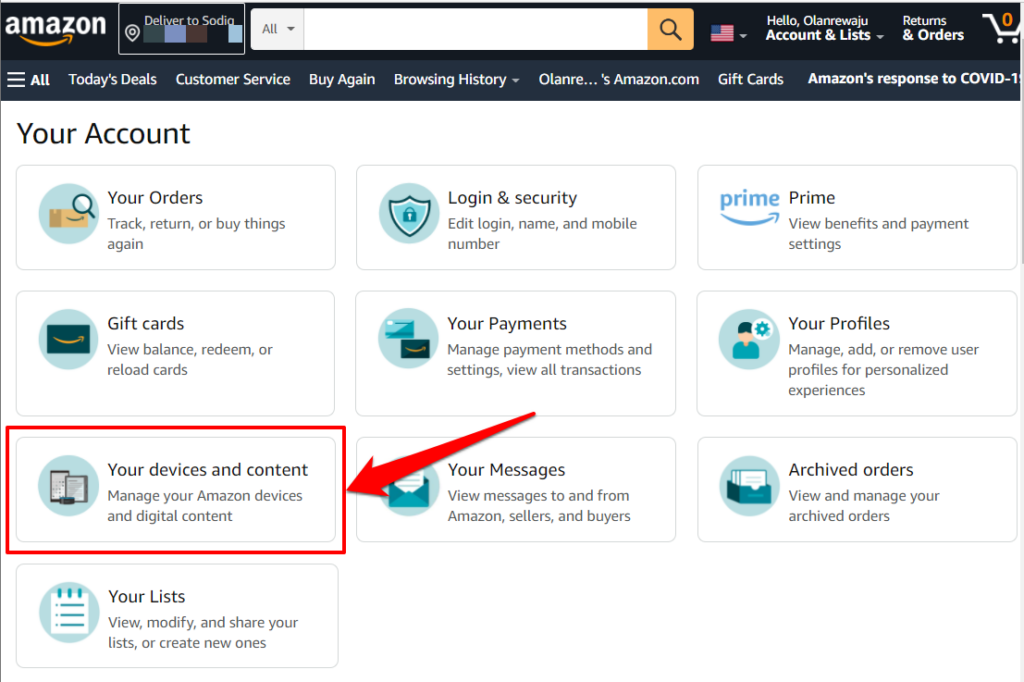Open the Amazon logo home link
This screenshot has height=682, width=1024.
[56, 29]
